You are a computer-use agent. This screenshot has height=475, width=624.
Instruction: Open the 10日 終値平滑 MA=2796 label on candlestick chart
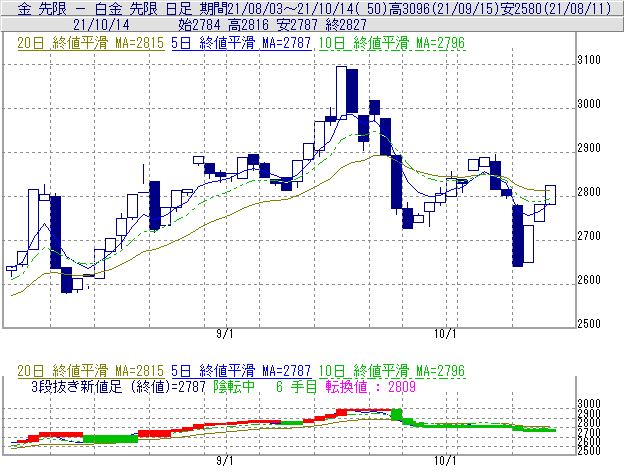click(392, 43)
